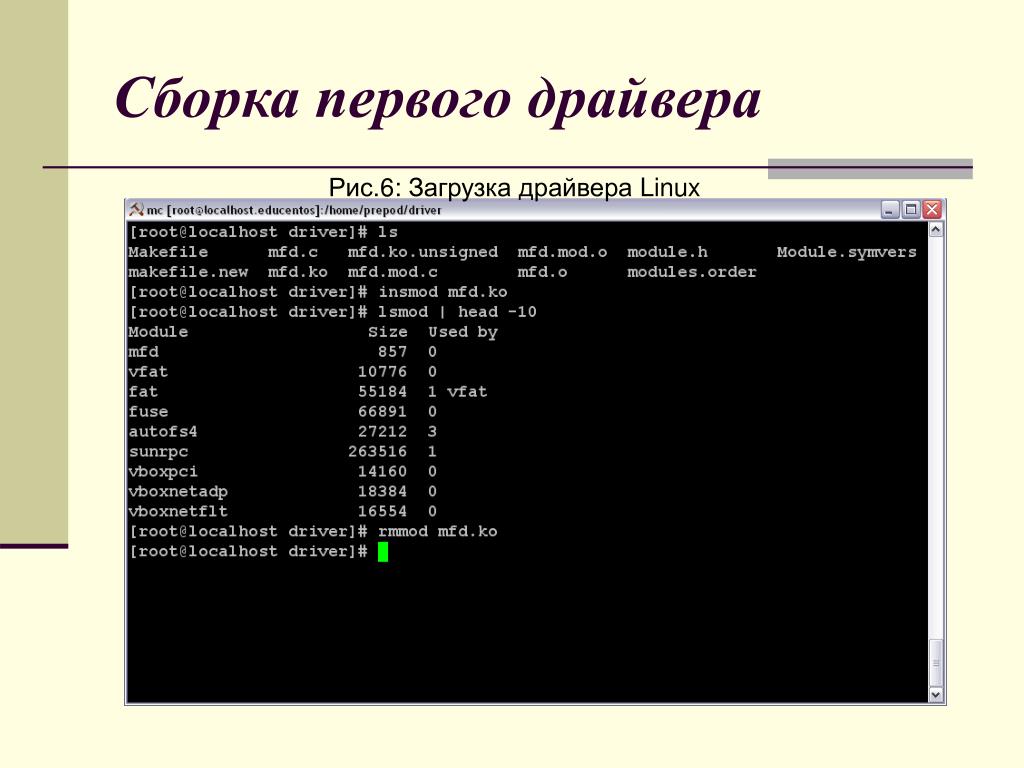Select the 'mfd.c' file name
1024x768 pixels.
pyautogui.click(x=293, y=252)
